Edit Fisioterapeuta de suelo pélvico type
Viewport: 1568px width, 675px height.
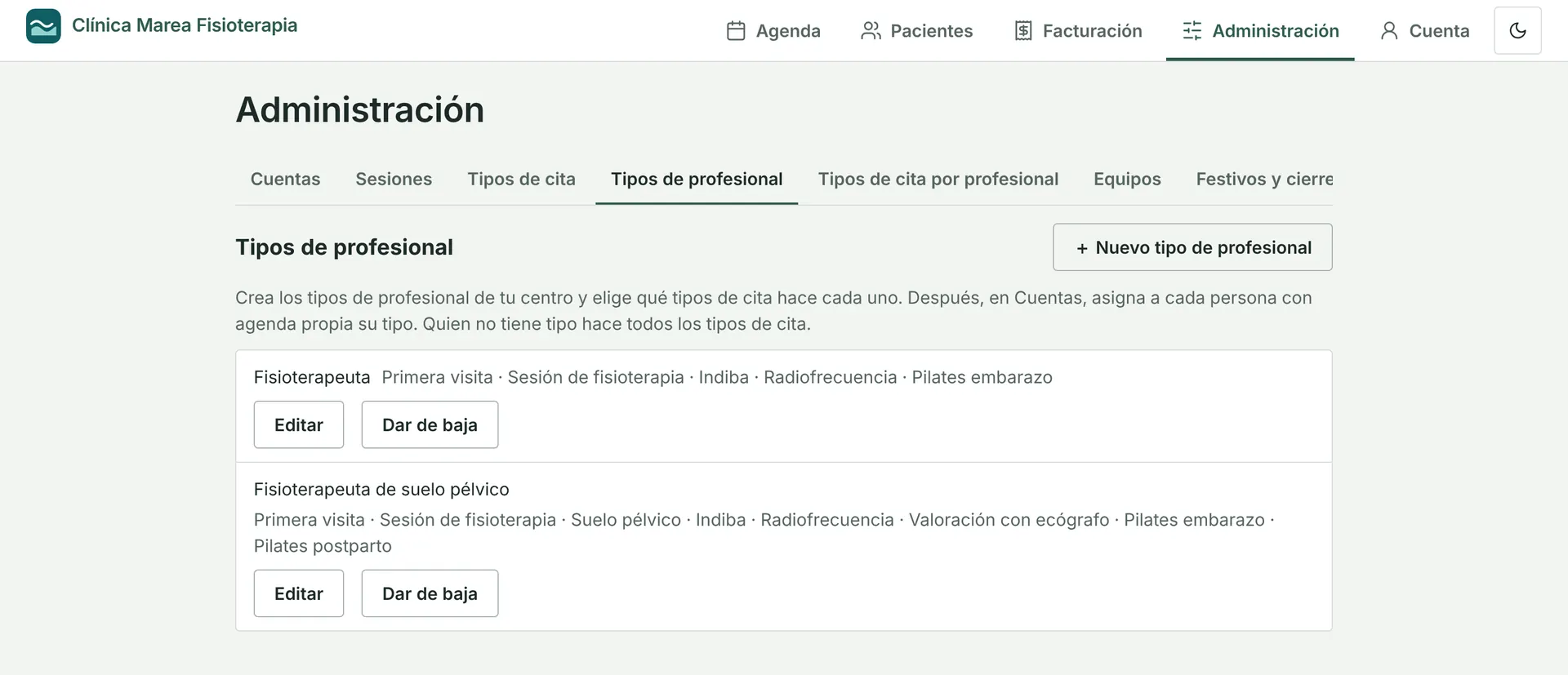(299, 593)
